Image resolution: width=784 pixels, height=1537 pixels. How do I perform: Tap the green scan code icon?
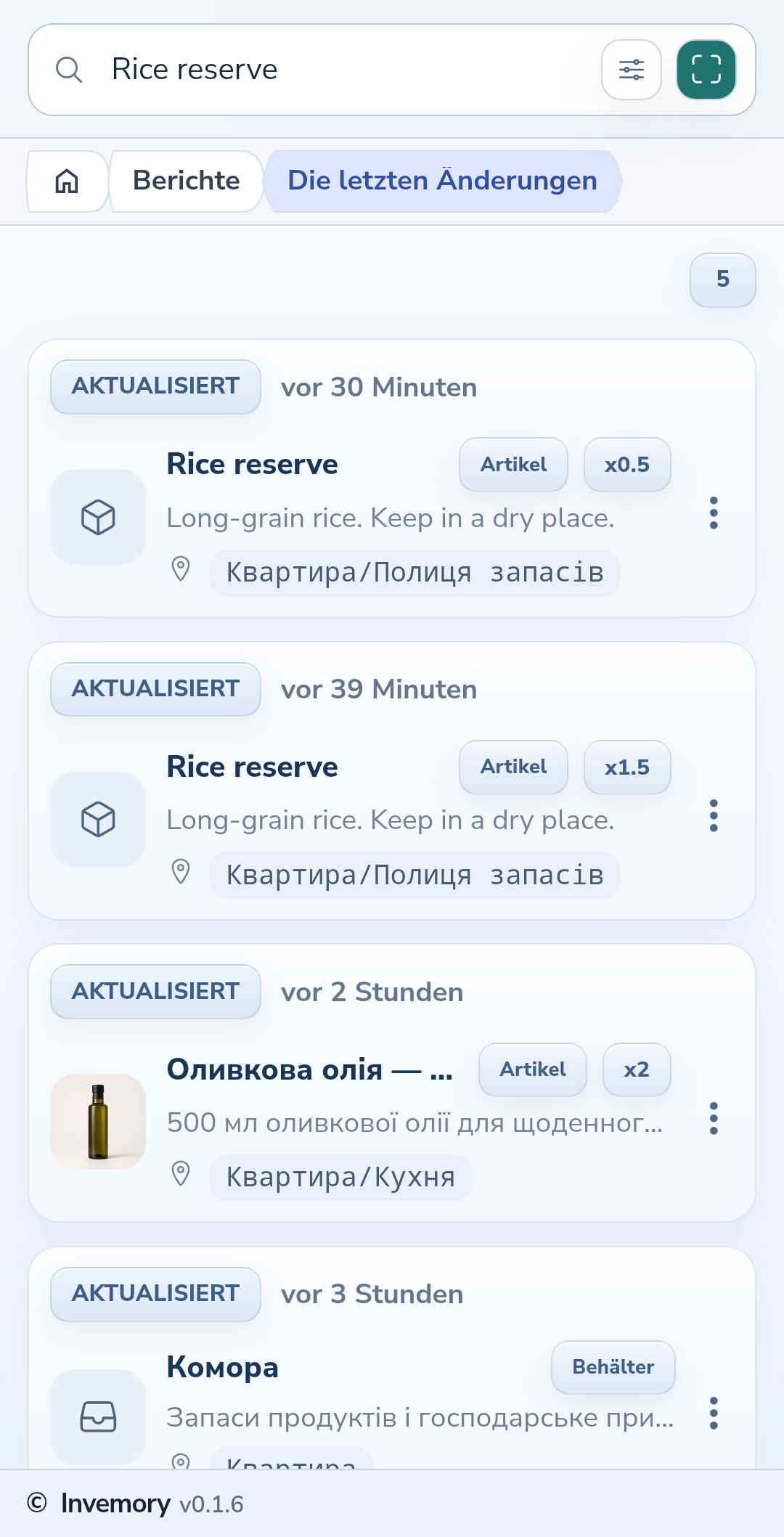(706, 70)
